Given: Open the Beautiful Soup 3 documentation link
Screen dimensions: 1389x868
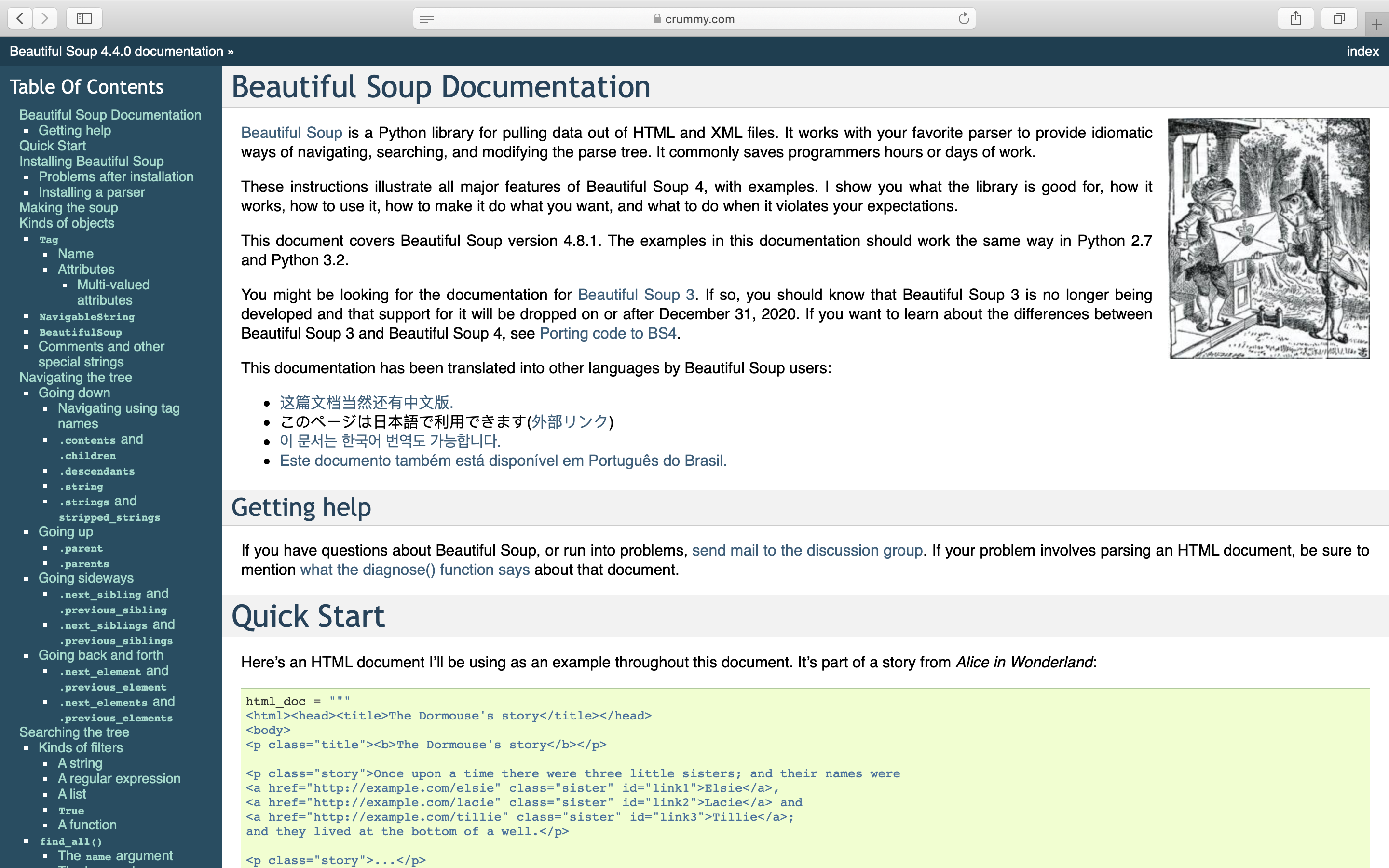Looking at the screenshot, I should point(636,295).
